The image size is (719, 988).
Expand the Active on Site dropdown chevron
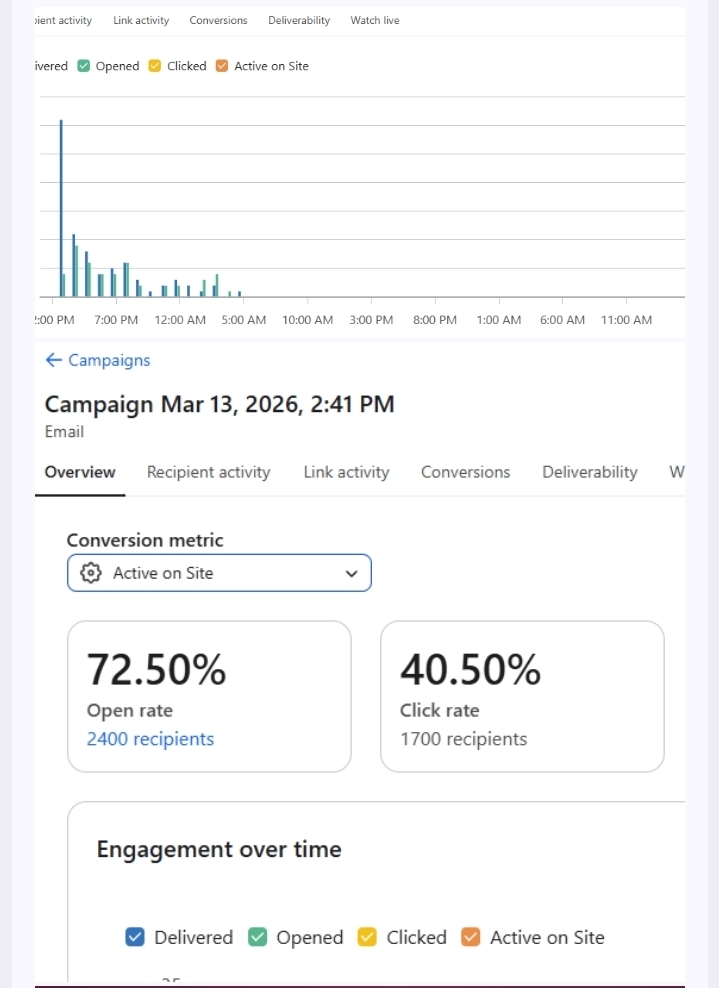[x=352, y=573]
